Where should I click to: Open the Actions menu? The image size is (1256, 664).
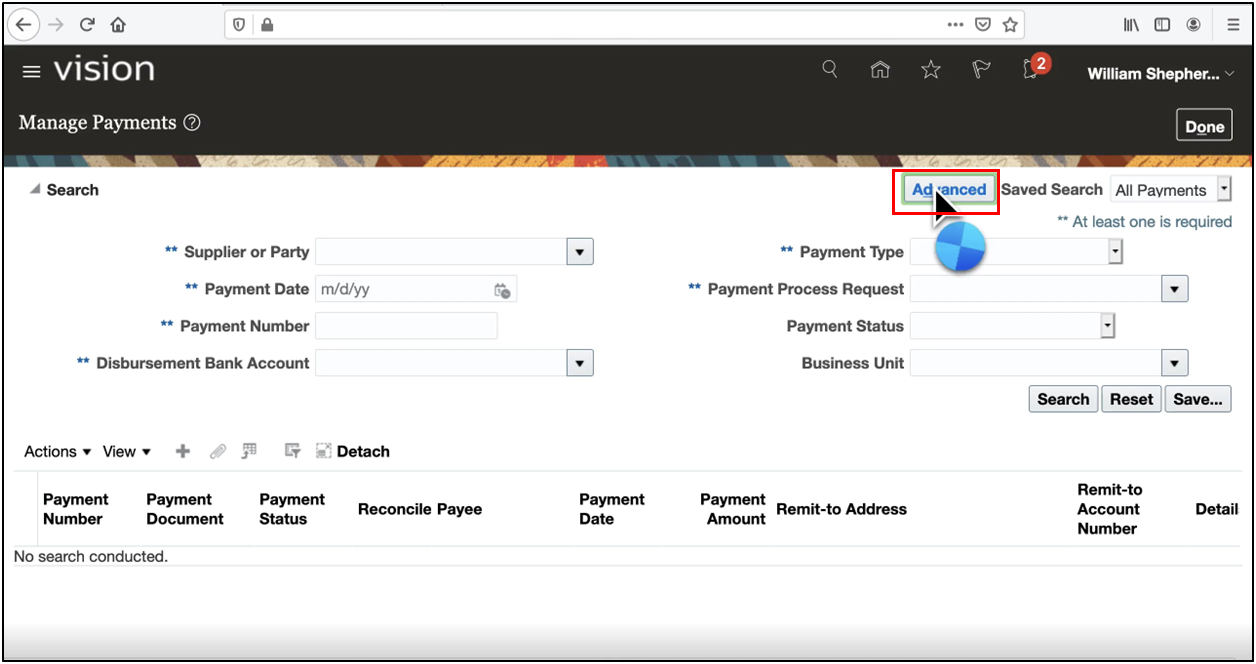click(x=57, y=452)
